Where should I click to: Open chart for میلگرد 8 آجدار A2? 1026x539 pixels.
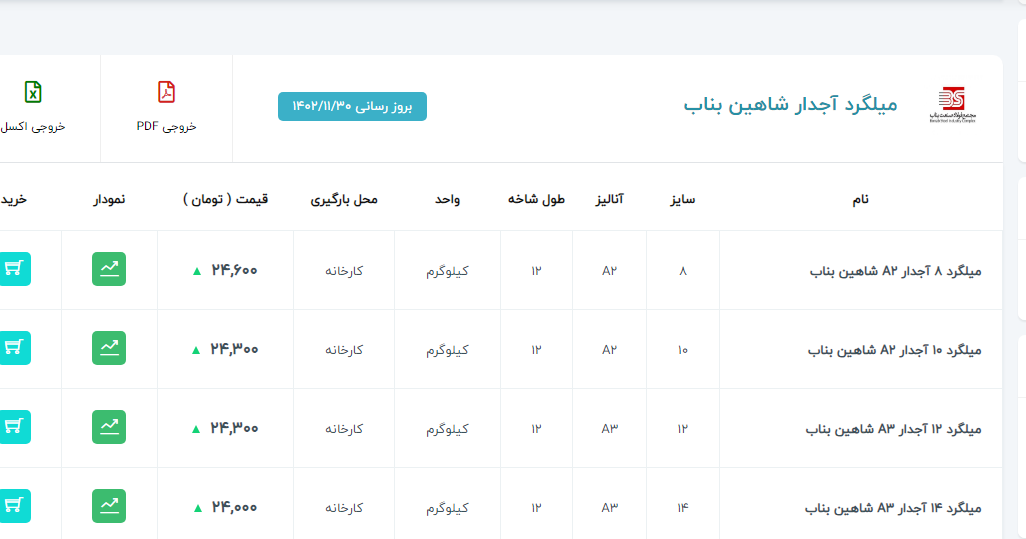109,269
